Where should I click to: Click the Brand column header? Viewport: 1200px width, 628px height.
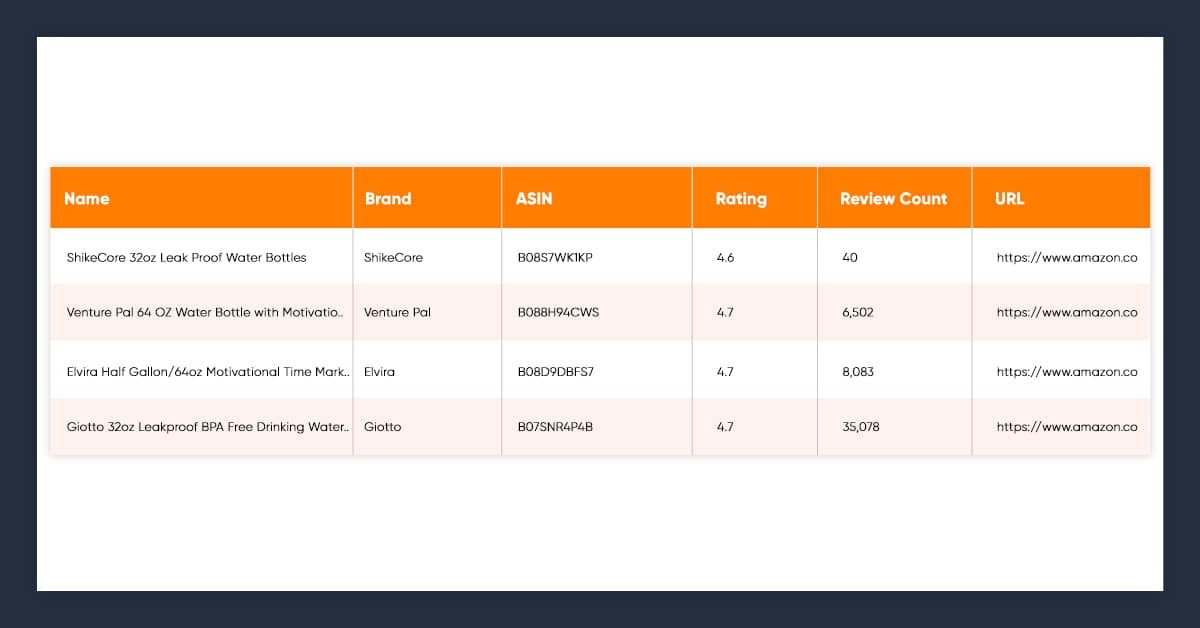(x=388, y=198)
